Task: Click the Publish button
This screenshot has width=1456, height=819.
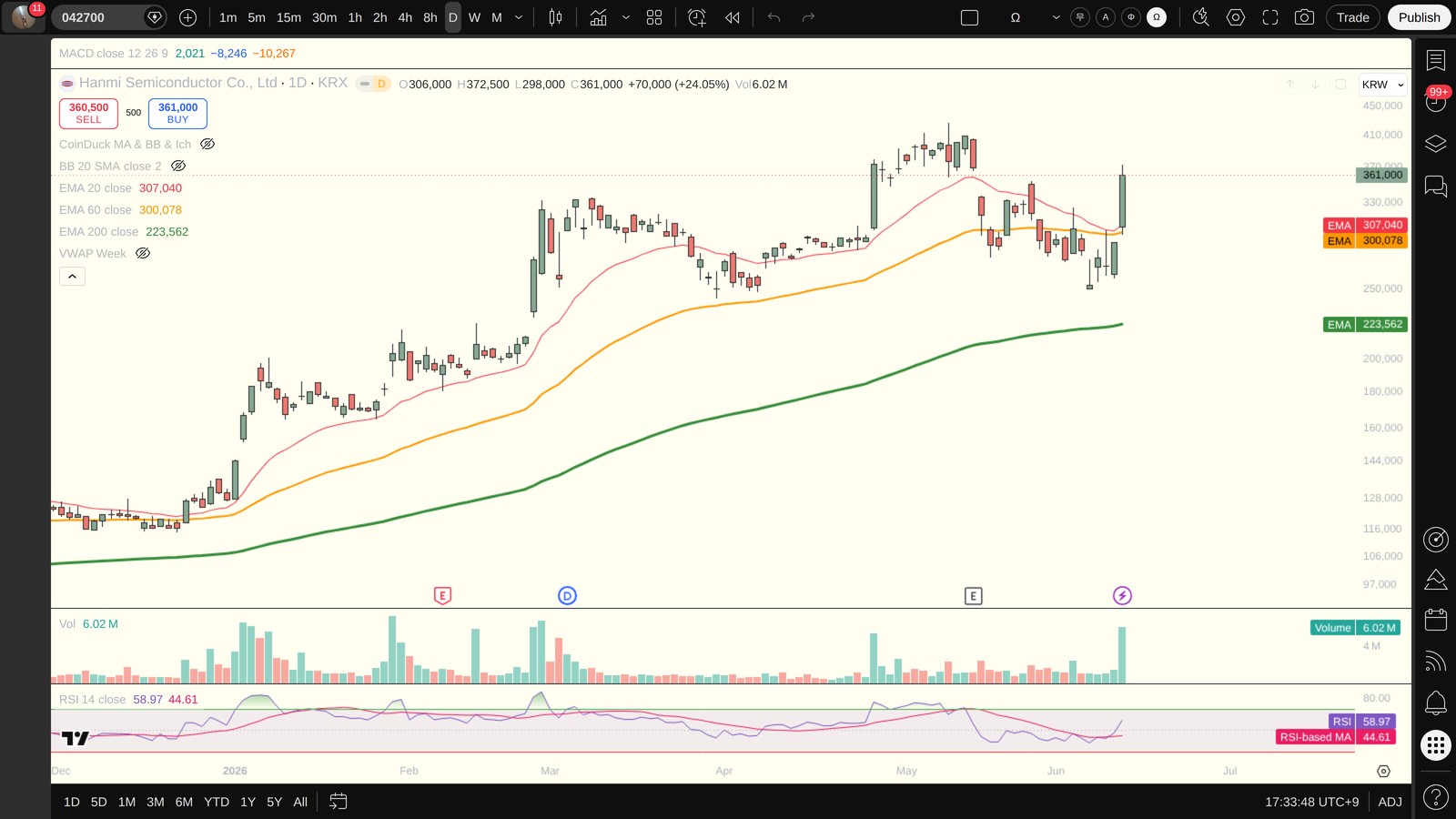Action: coord(1419,17)
